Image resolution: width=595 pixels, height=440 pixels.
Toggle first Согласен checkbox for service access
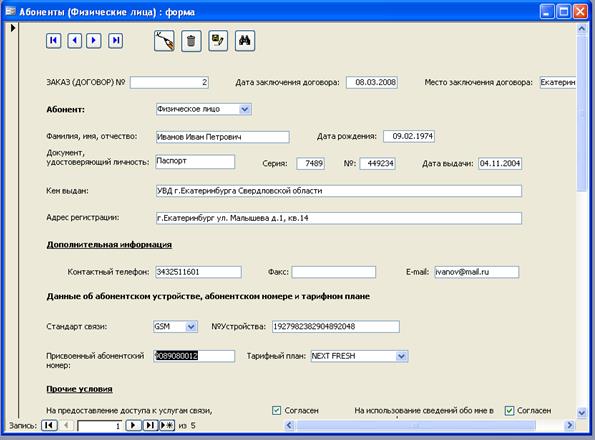tap(277, 410)
